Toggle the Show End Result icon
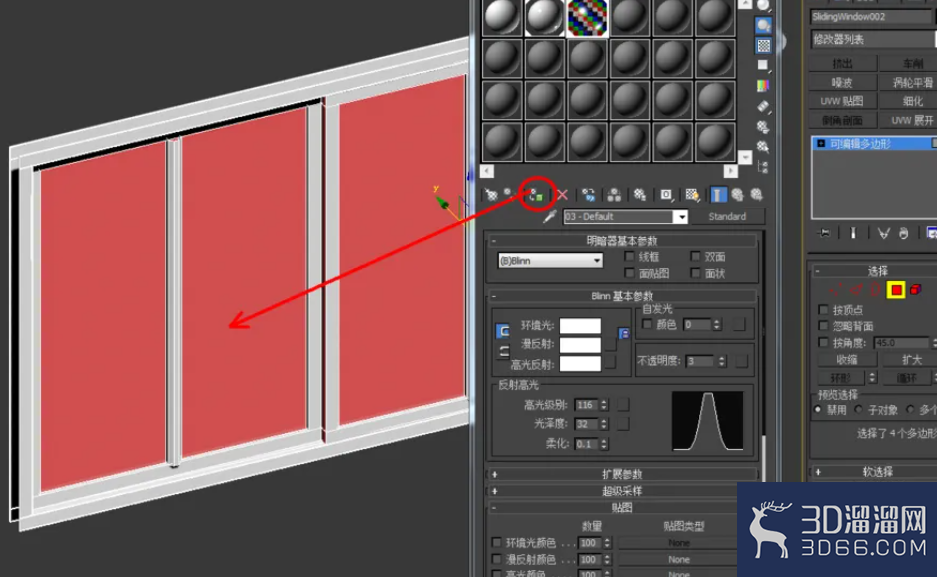This screenshot has height=577, width=937. pyautogui.click(x=718, y=195)
